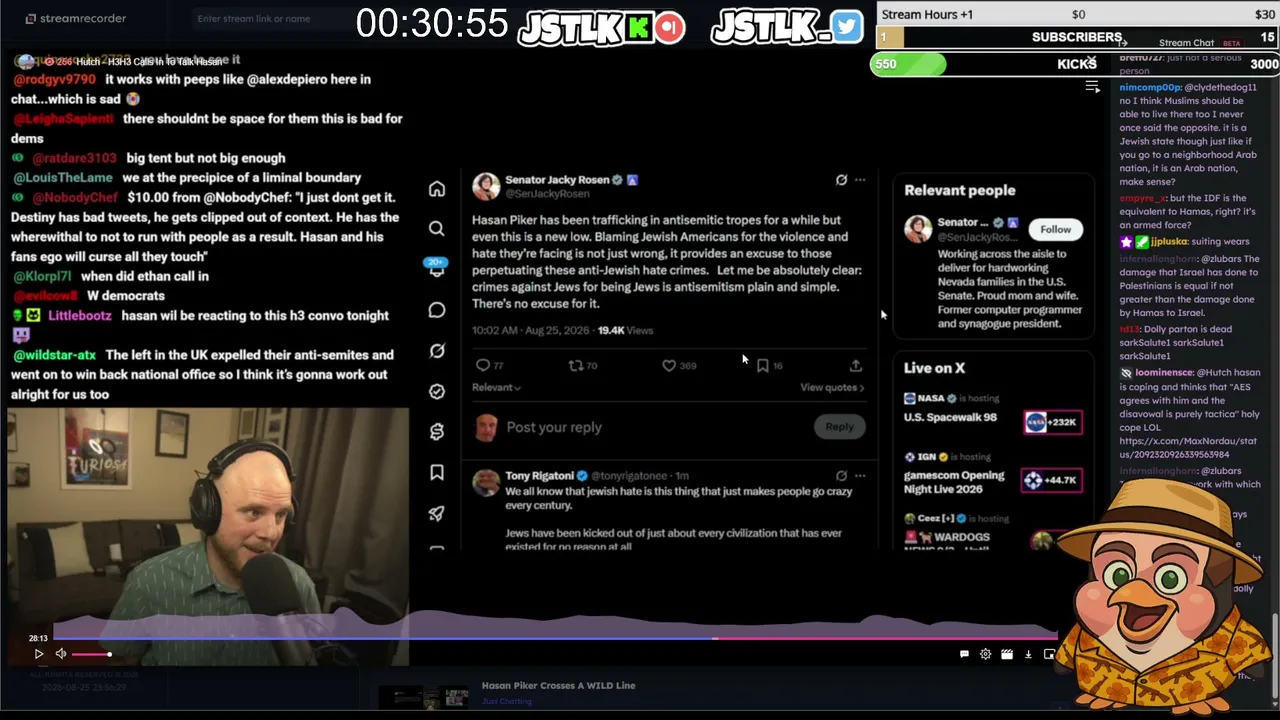Click nimcomp00p username in stream chat
Screen dimensions: 1280x720
(x=1150, y=87)
